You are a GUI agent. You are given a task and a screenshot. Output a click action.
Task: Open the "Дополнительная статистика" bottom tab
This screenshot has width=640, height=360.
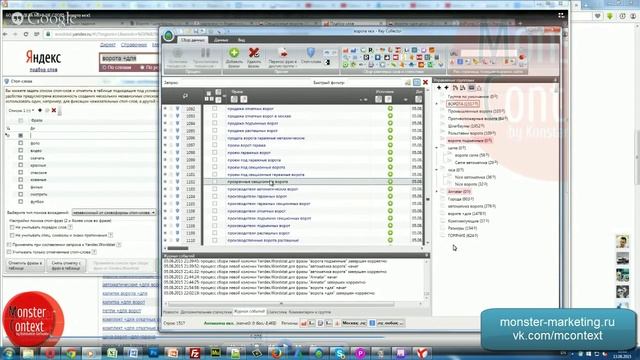(x=206, y=312)
